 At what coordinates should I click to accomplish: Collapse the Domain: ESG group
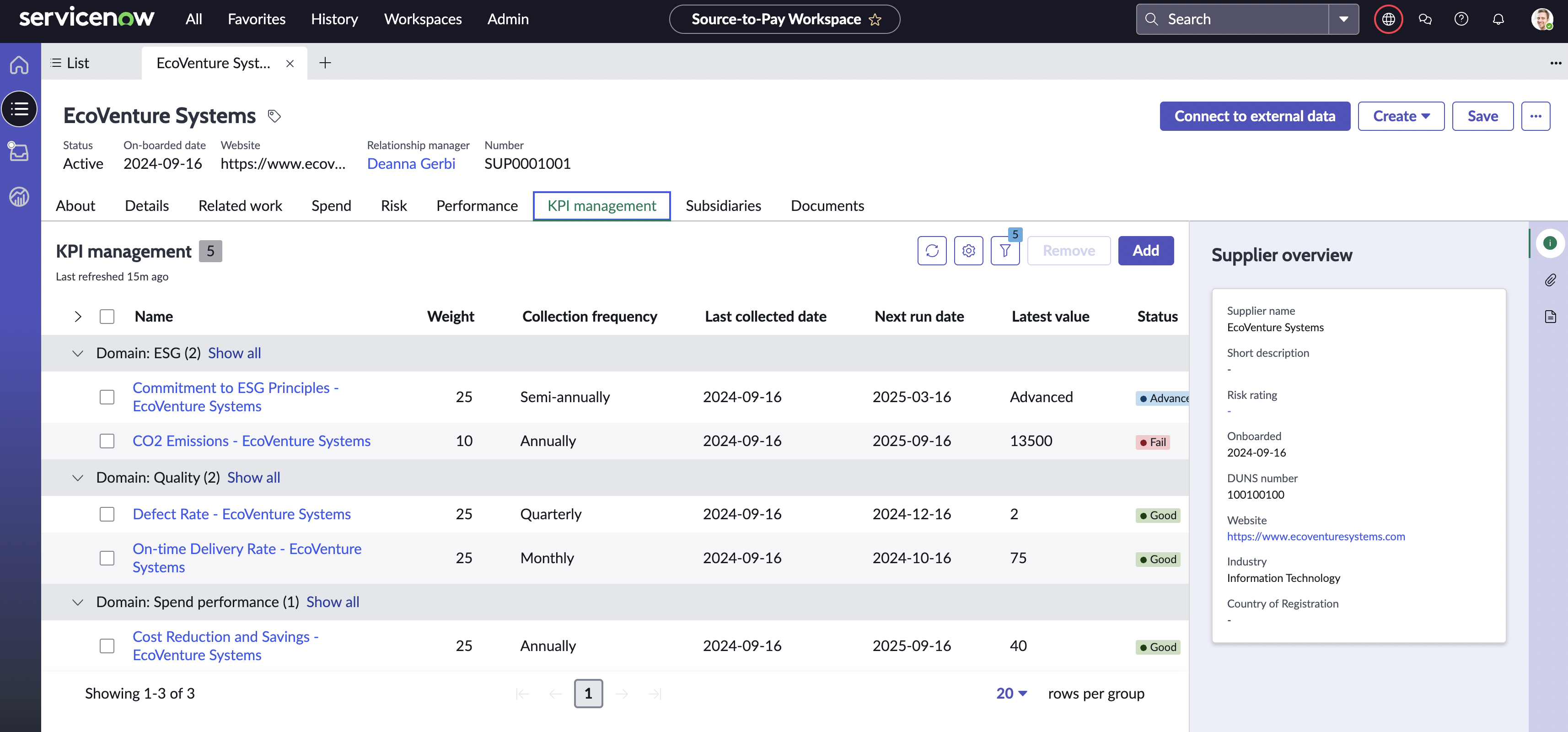click(77, 353)
